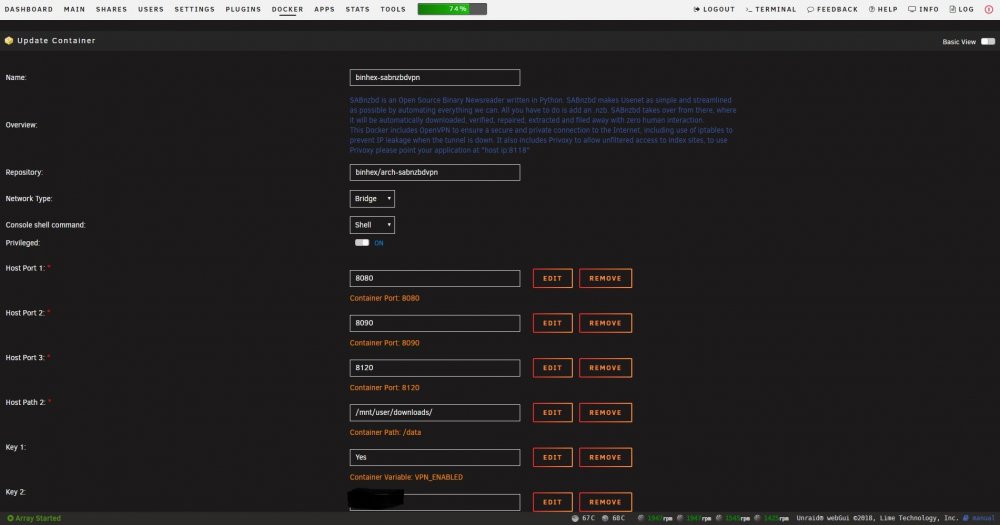Click the manual link in footer

pyautogui.click(x=983, y=518)
